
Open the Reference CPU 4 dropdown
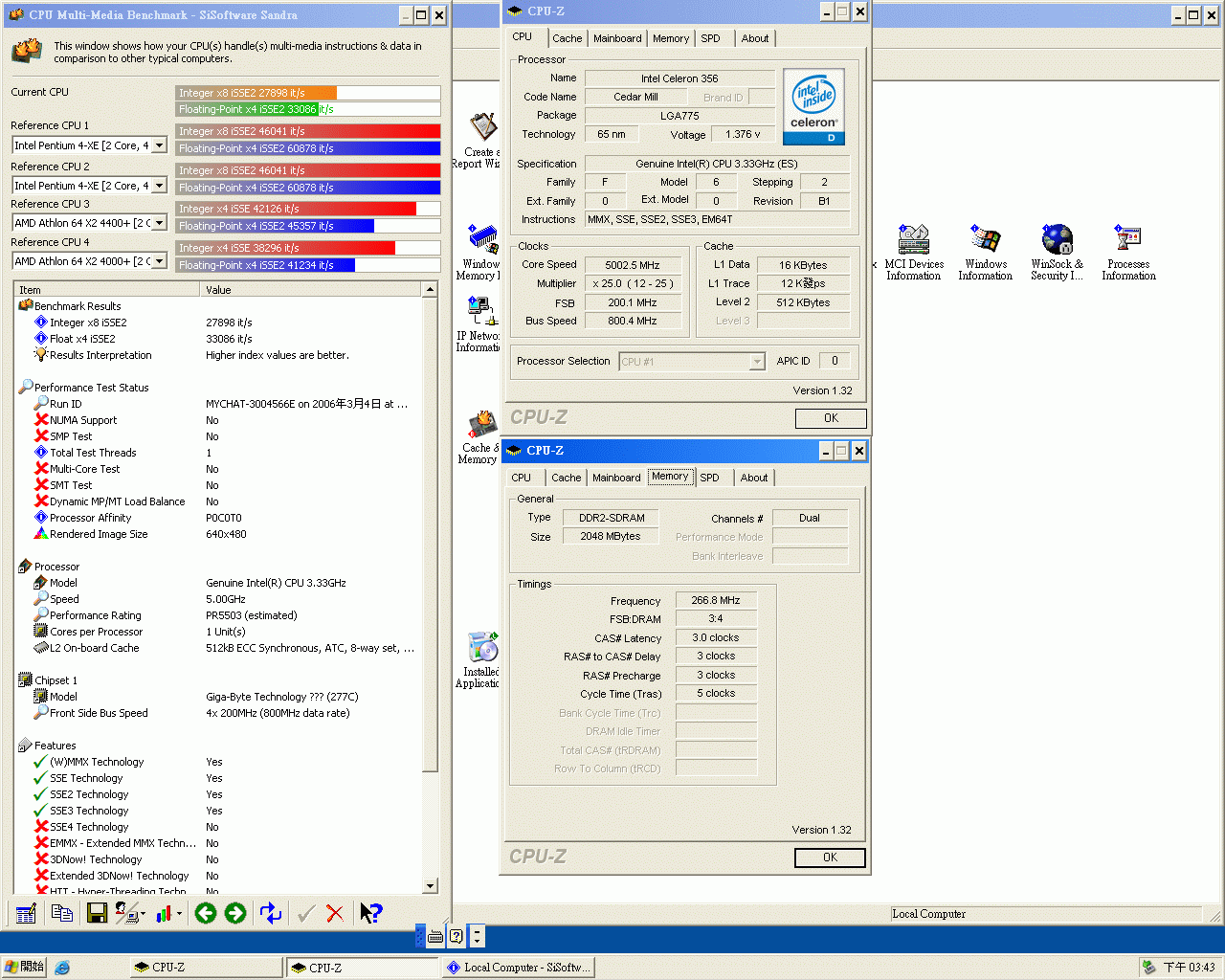point(159,261)
